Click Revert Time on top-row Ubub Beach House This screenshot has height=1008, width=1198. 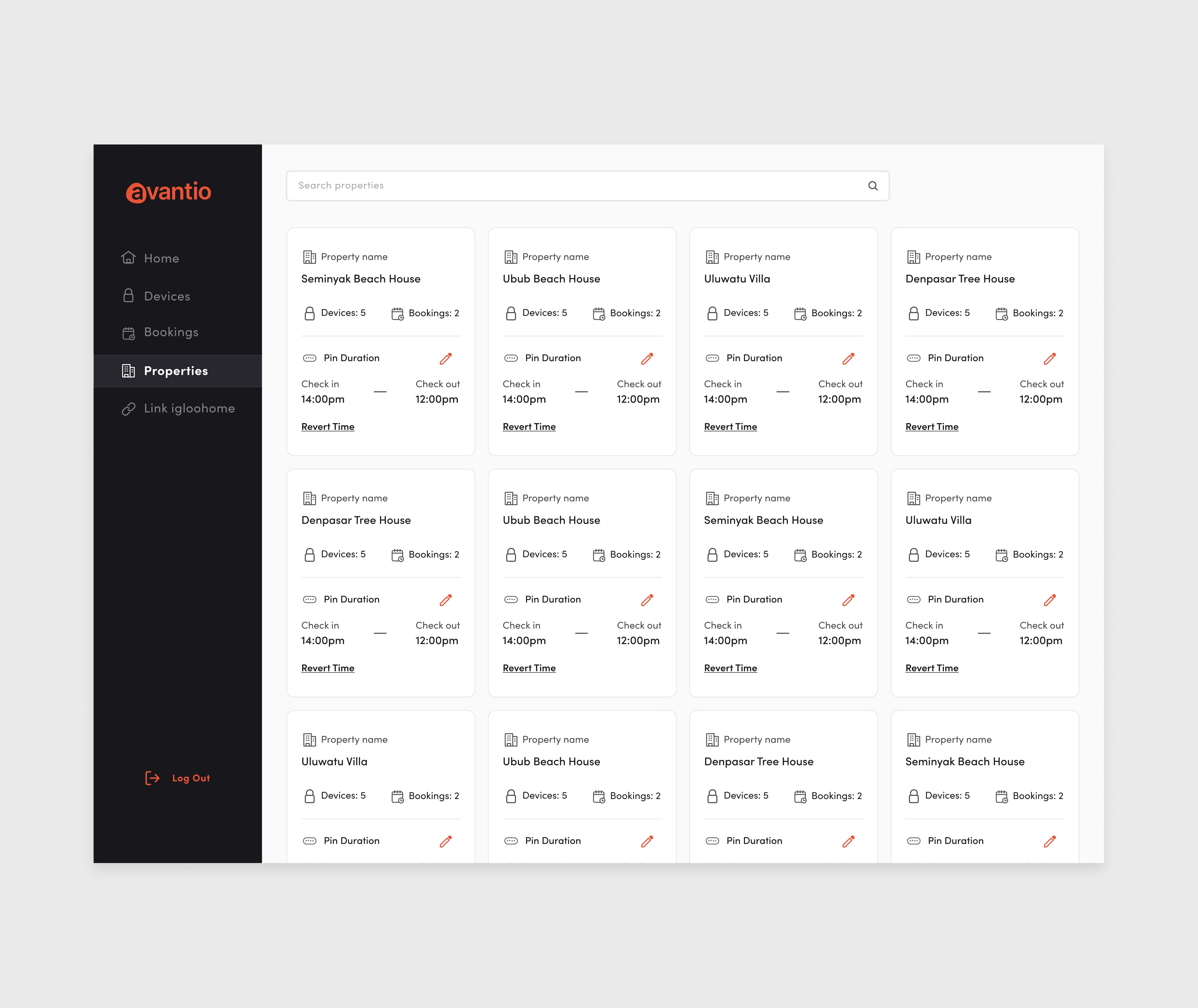(x=528, y=427)
